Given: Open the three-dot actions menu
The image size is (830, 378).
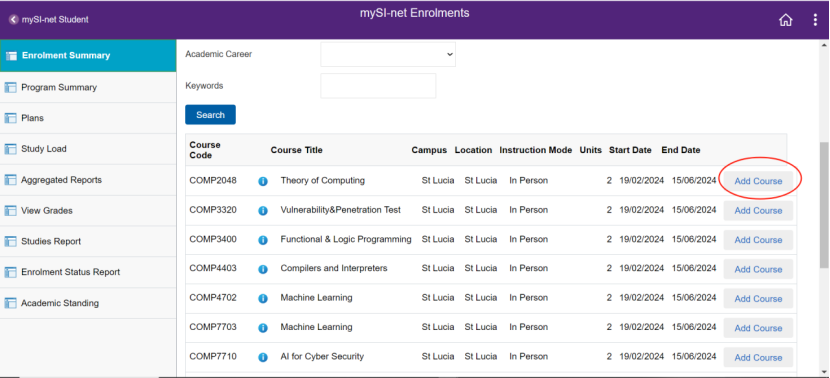Looking at the screenshot, I should pos(815,20).
